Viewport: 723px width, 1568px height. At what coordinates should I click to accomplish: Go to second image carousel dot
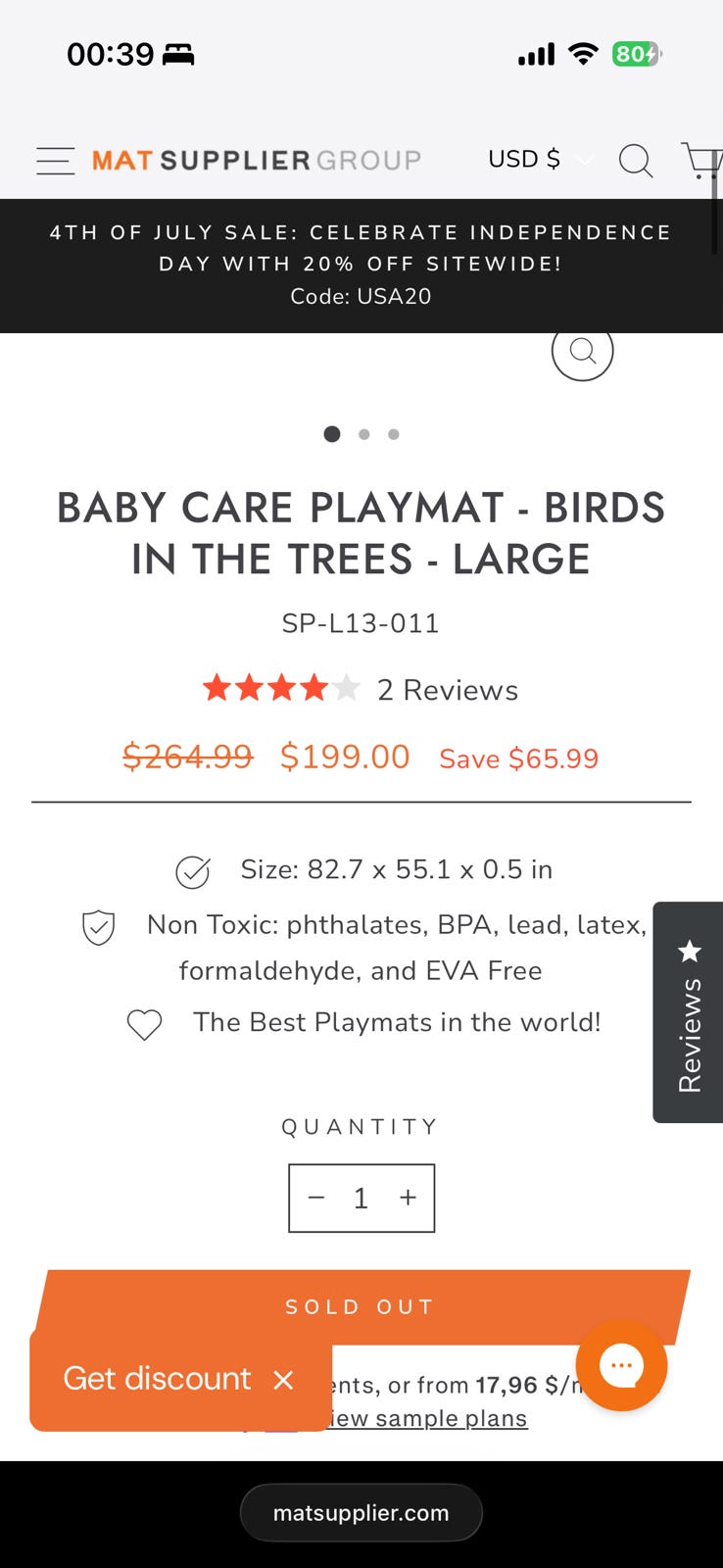pos(364,434)
